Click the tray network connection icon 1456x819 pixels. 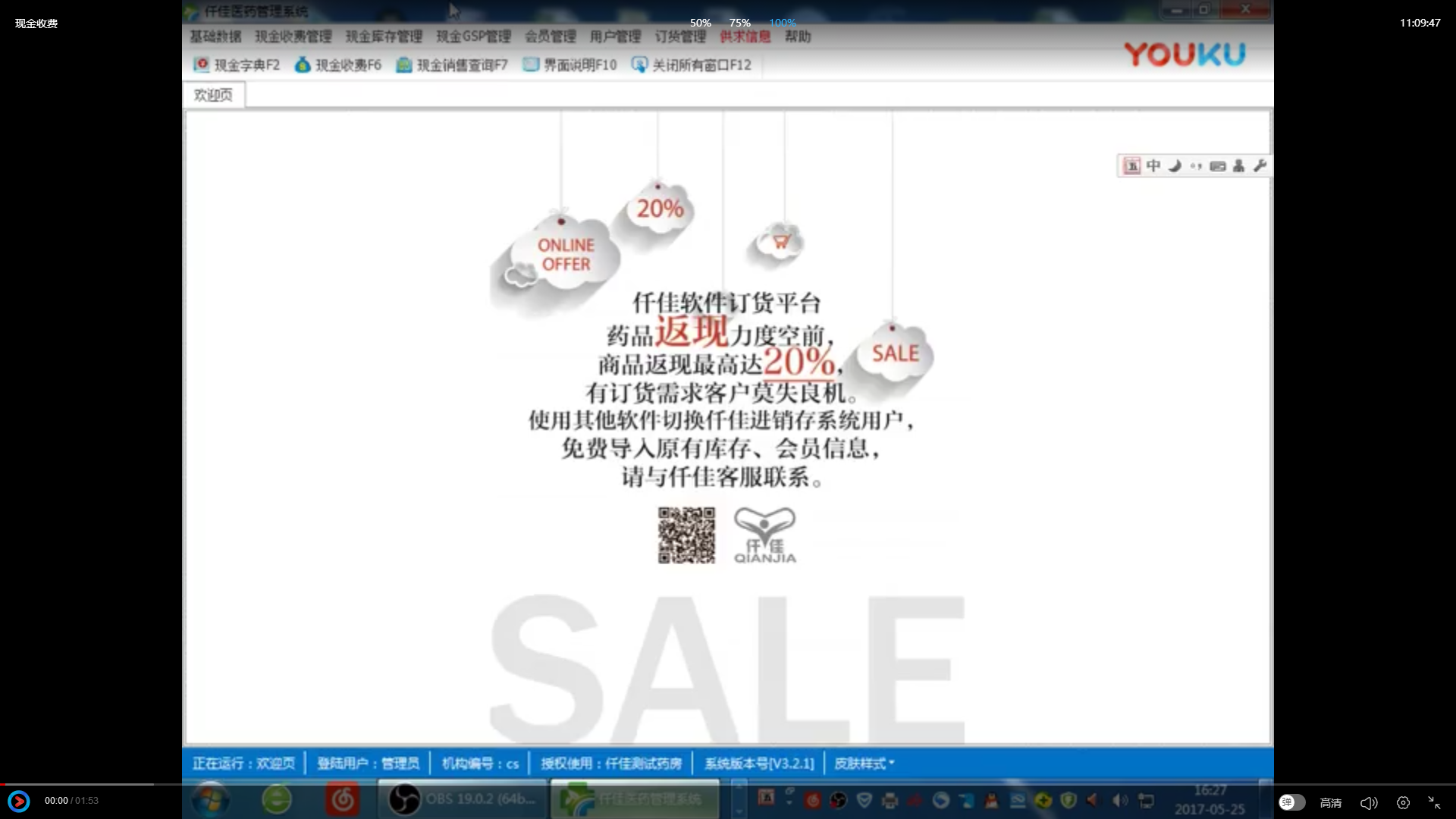1146,800
